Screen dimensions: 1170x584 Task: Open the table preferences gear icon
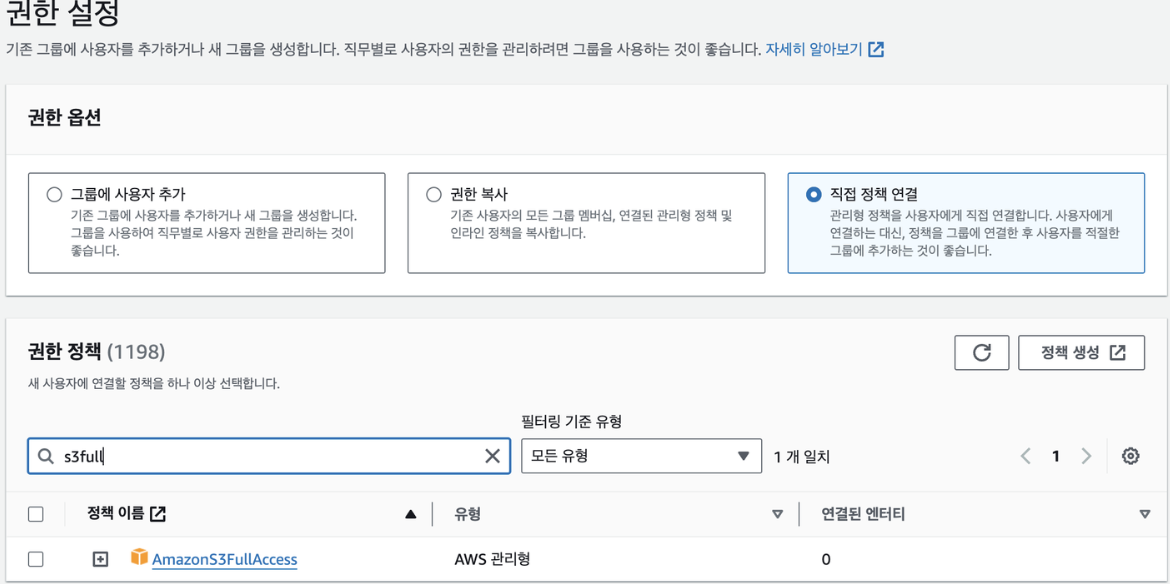(1130, 456)
